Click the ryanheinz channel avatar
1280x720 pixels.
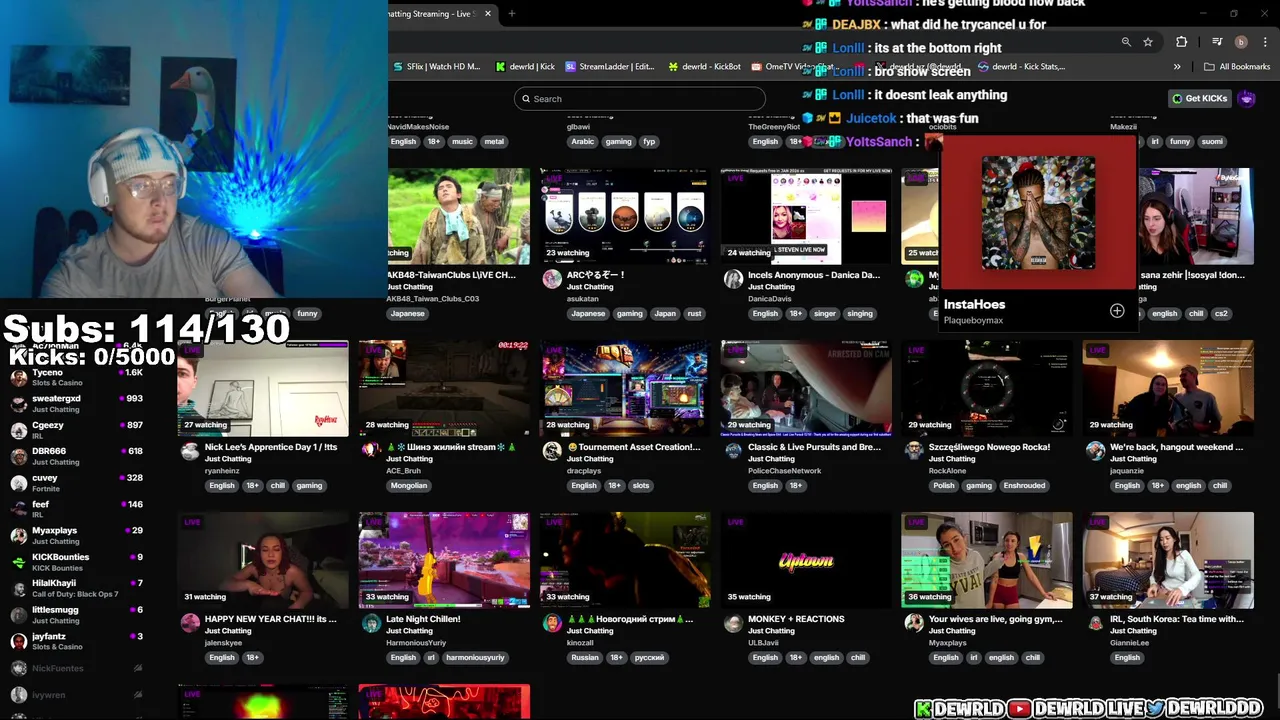coord(190,451)
